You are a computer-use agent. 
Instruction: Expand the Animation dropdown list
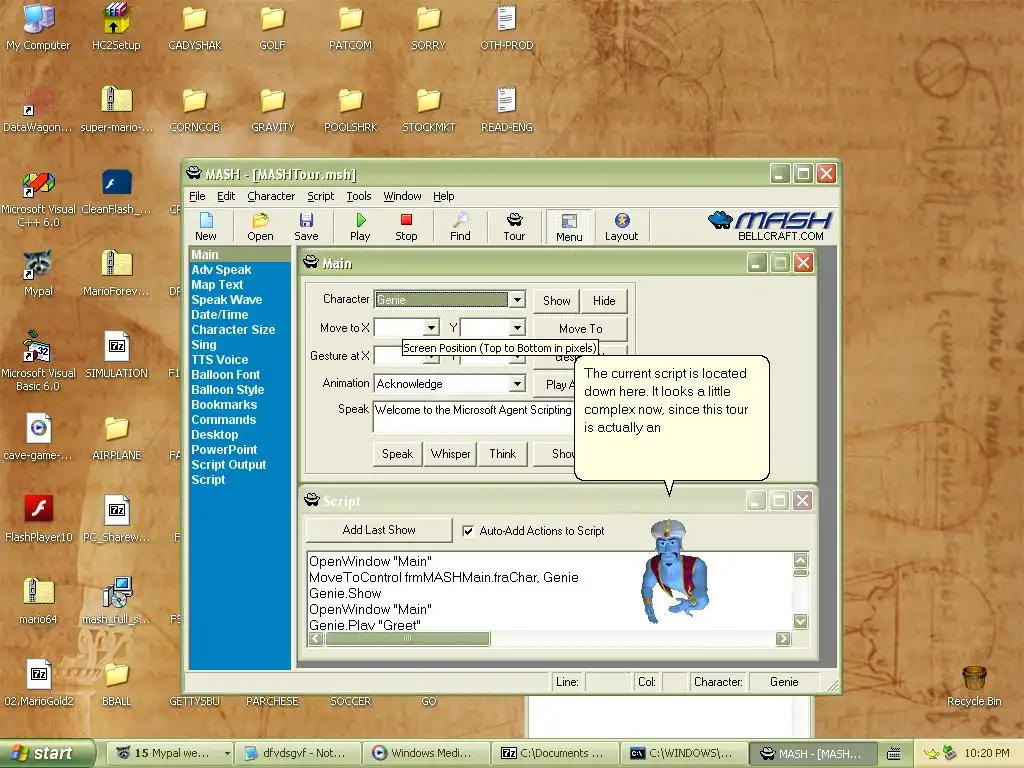point(517,383)
